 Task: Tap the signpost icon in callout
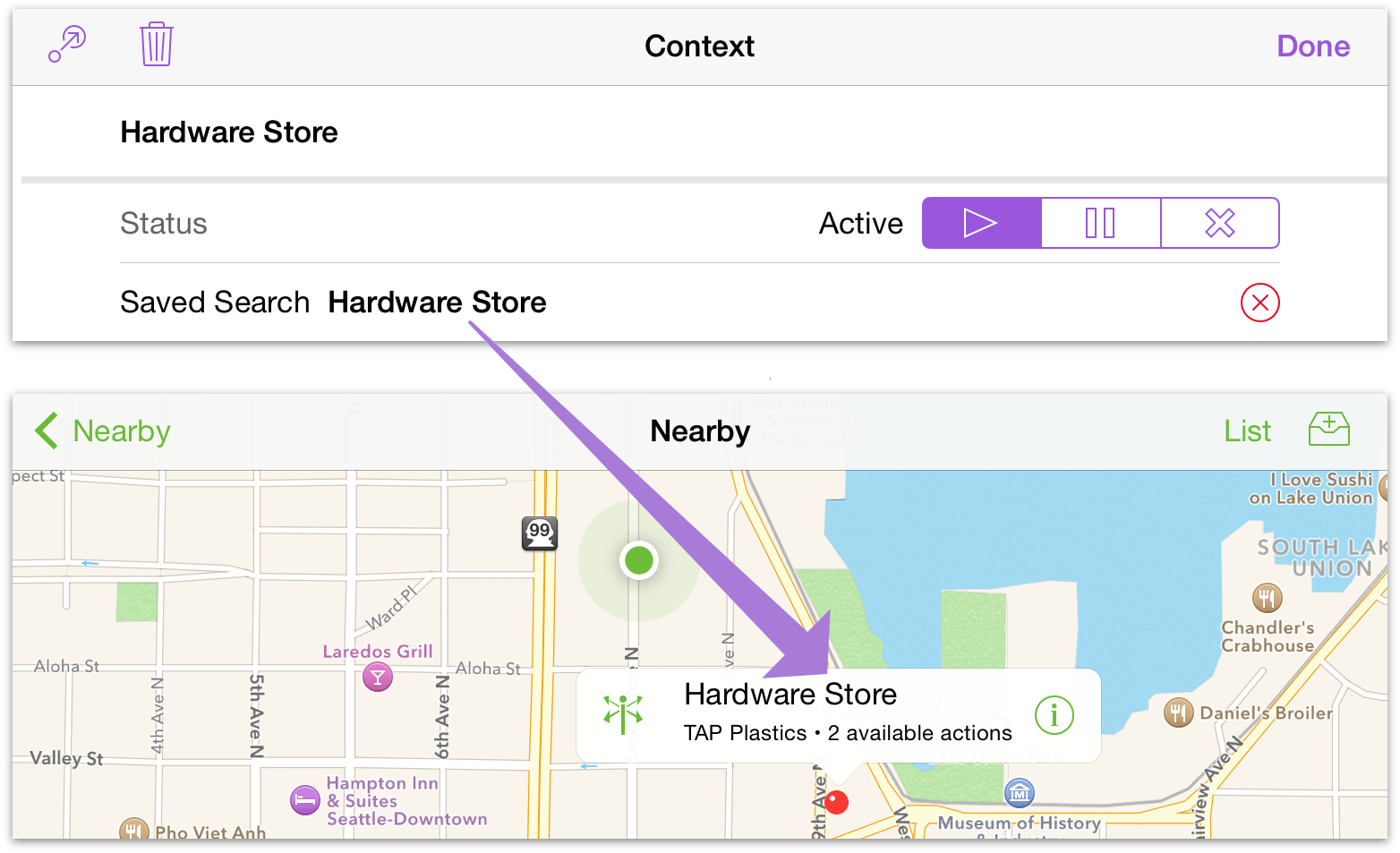623,714
